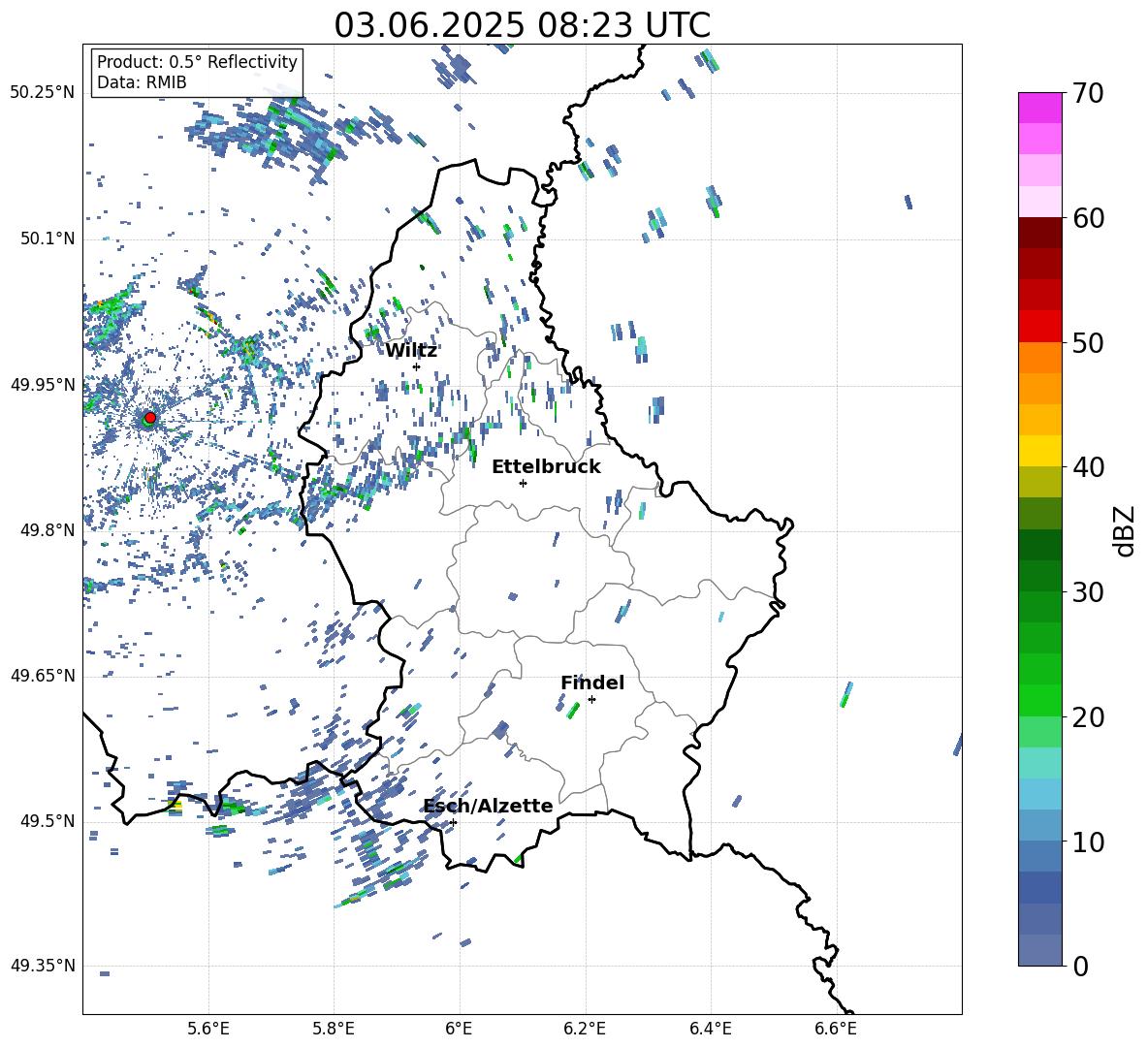Click the Wiltz city label

(411, 351)
